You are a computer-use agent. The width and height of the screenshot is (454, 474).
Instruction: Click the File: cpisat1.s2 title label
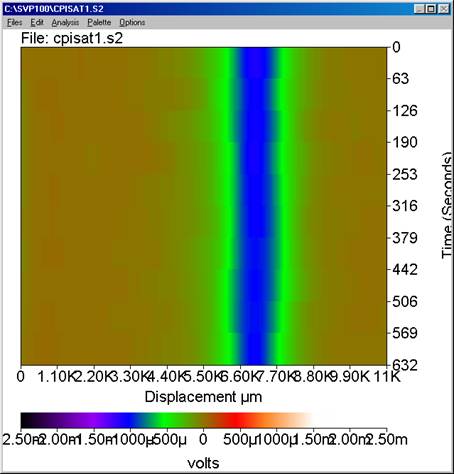[72, 38]
